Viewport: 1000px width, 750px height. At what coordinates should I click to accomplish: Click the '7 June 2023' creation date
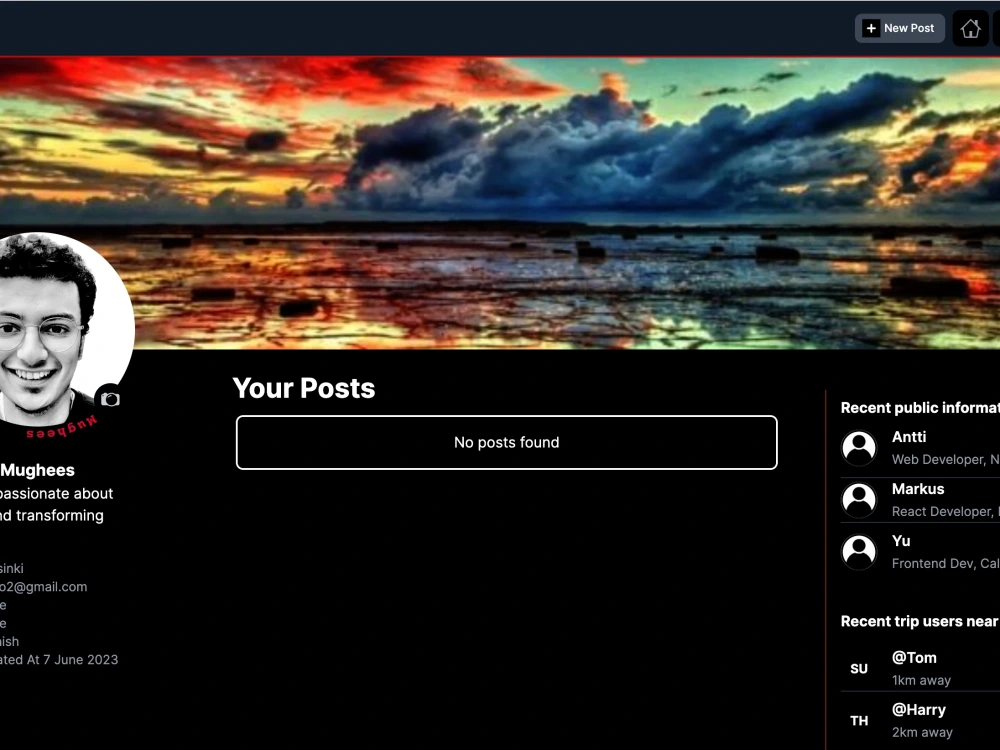[x=80, y=659]
